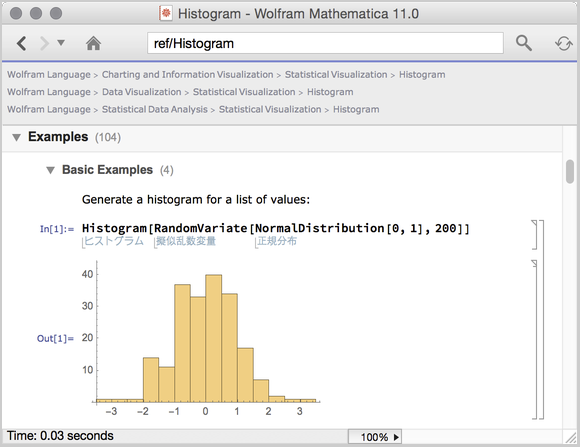Click the minimize window button
580x447 pixels.
point(36,13)
